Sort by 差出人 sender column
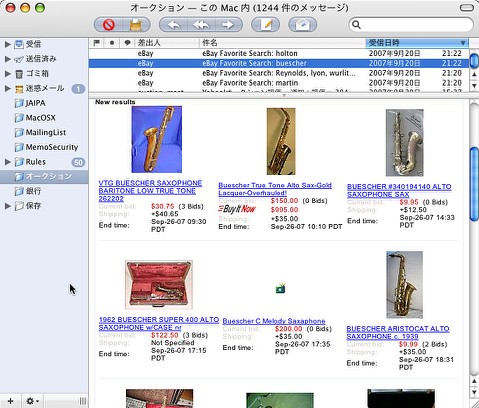Image resolution: width=479 pixels, height=408 pixels. [167, 43]
